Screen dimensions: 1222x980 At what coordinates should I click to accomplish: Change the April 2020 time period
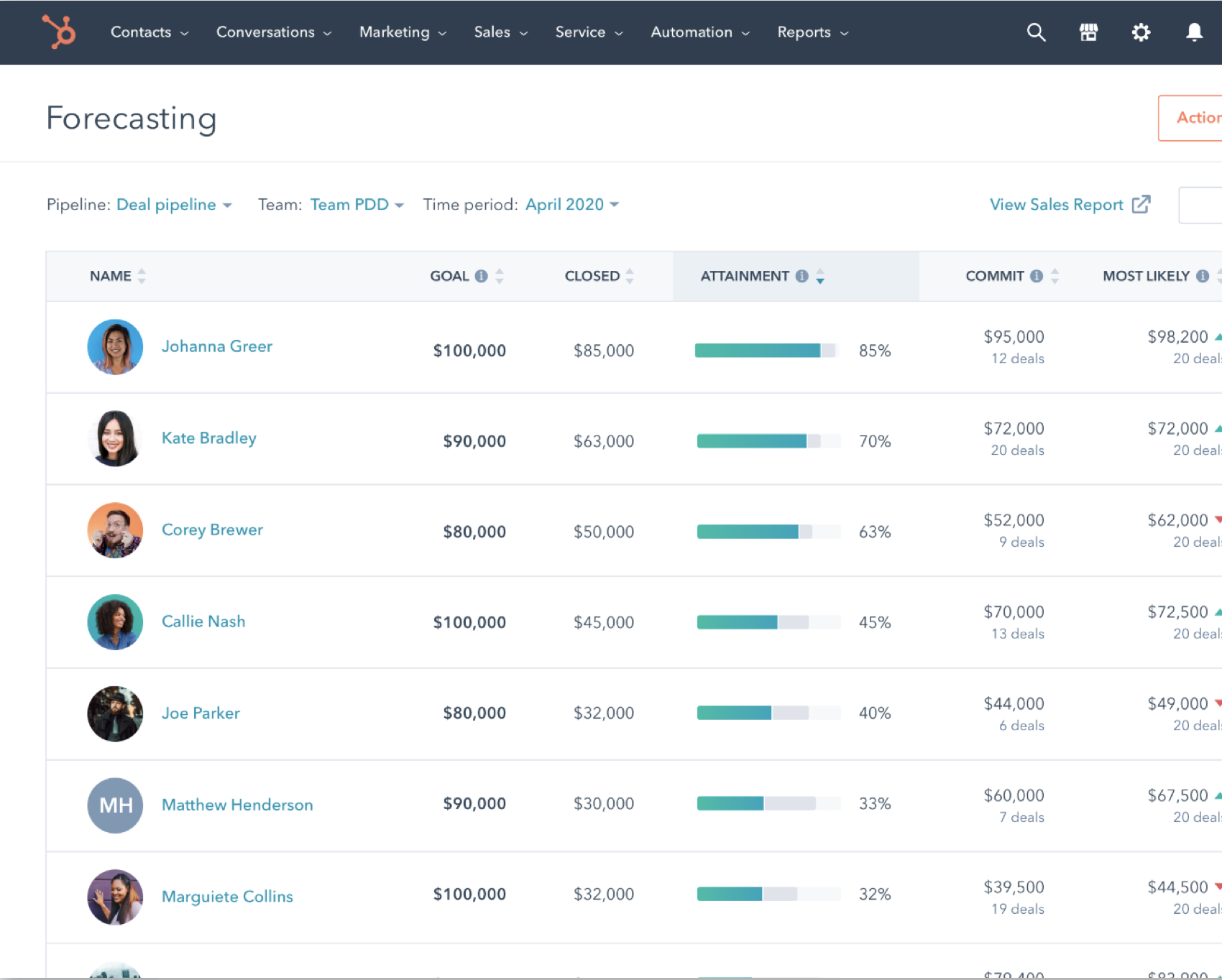[571, 205]
